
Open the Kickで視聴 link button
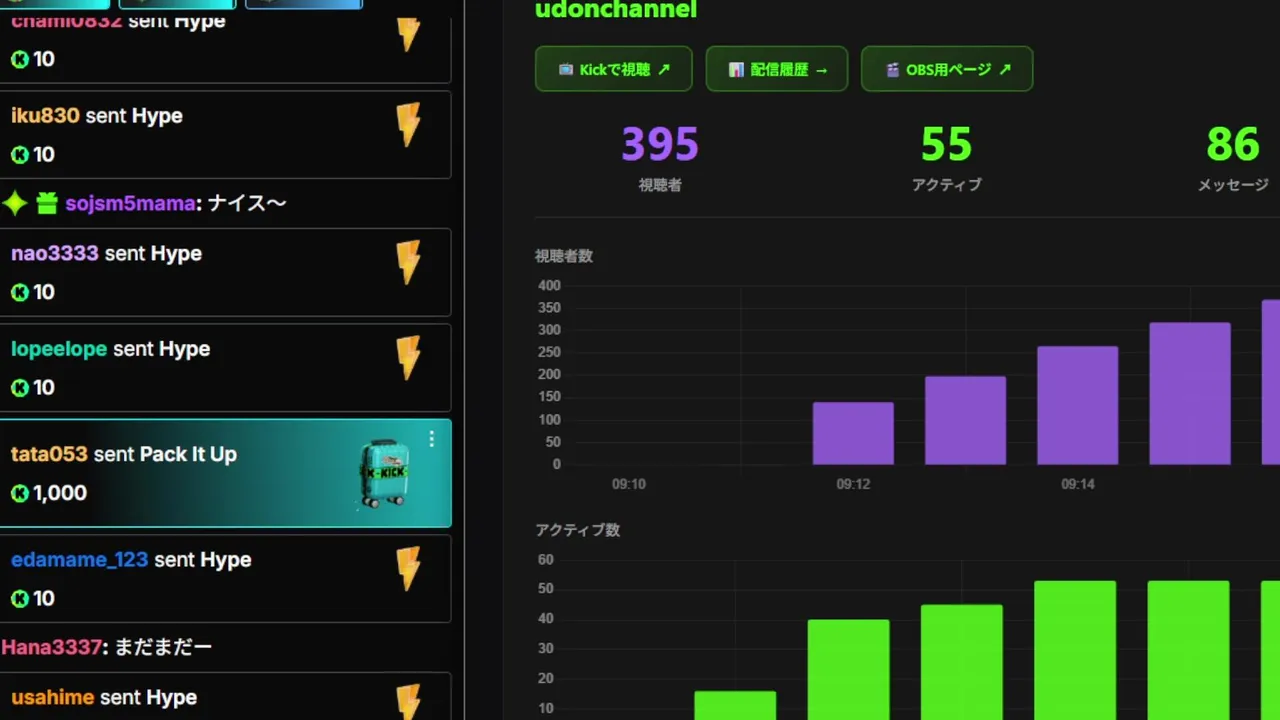click(613, 69)
